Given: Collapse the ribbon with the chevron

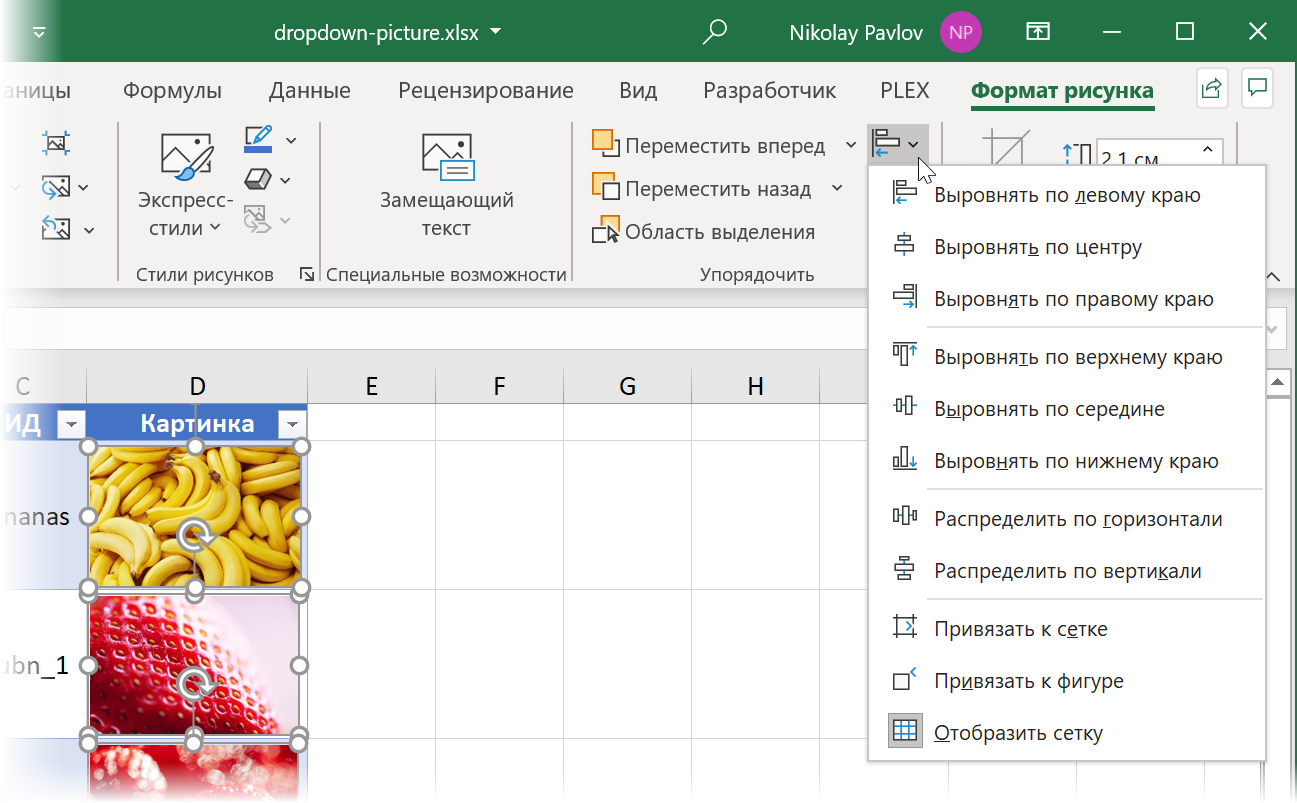Looking at the screenshot, I should [1274, 276].
